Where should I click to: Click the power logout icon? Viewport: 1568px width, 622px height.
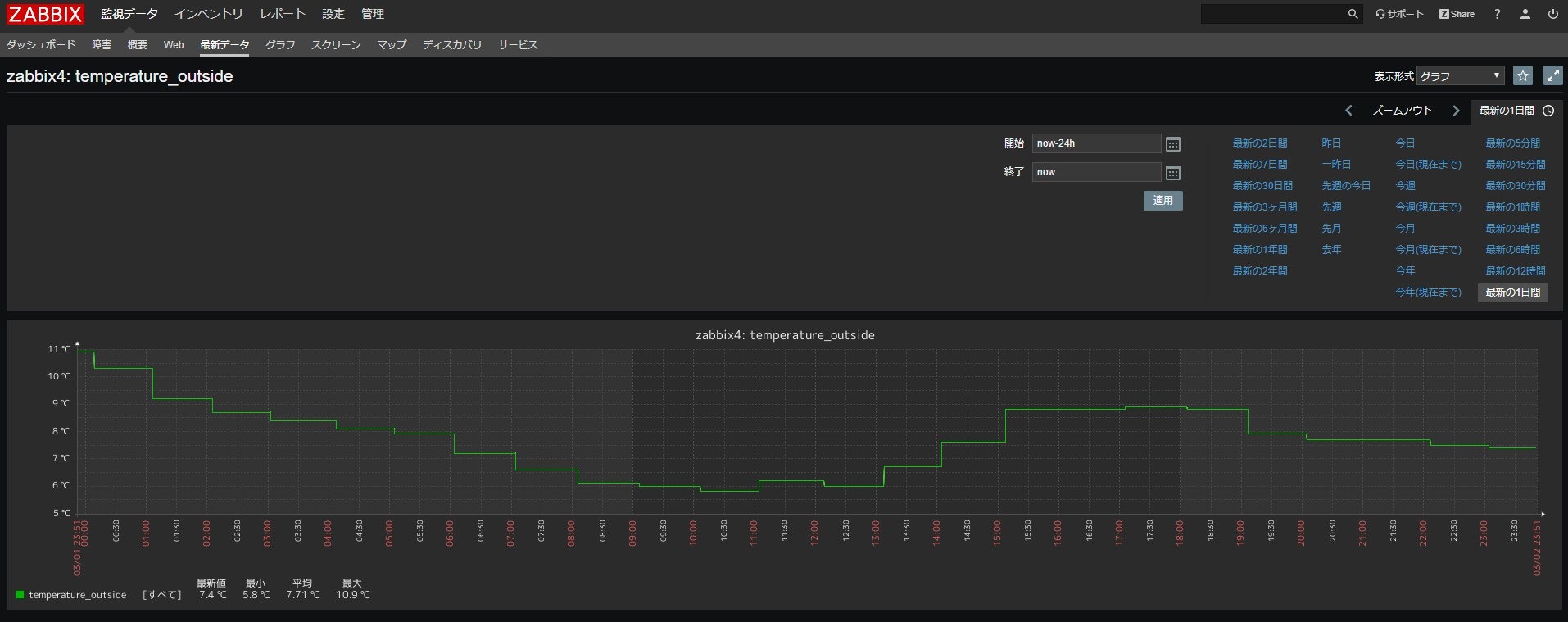[x=1552, y=14]
